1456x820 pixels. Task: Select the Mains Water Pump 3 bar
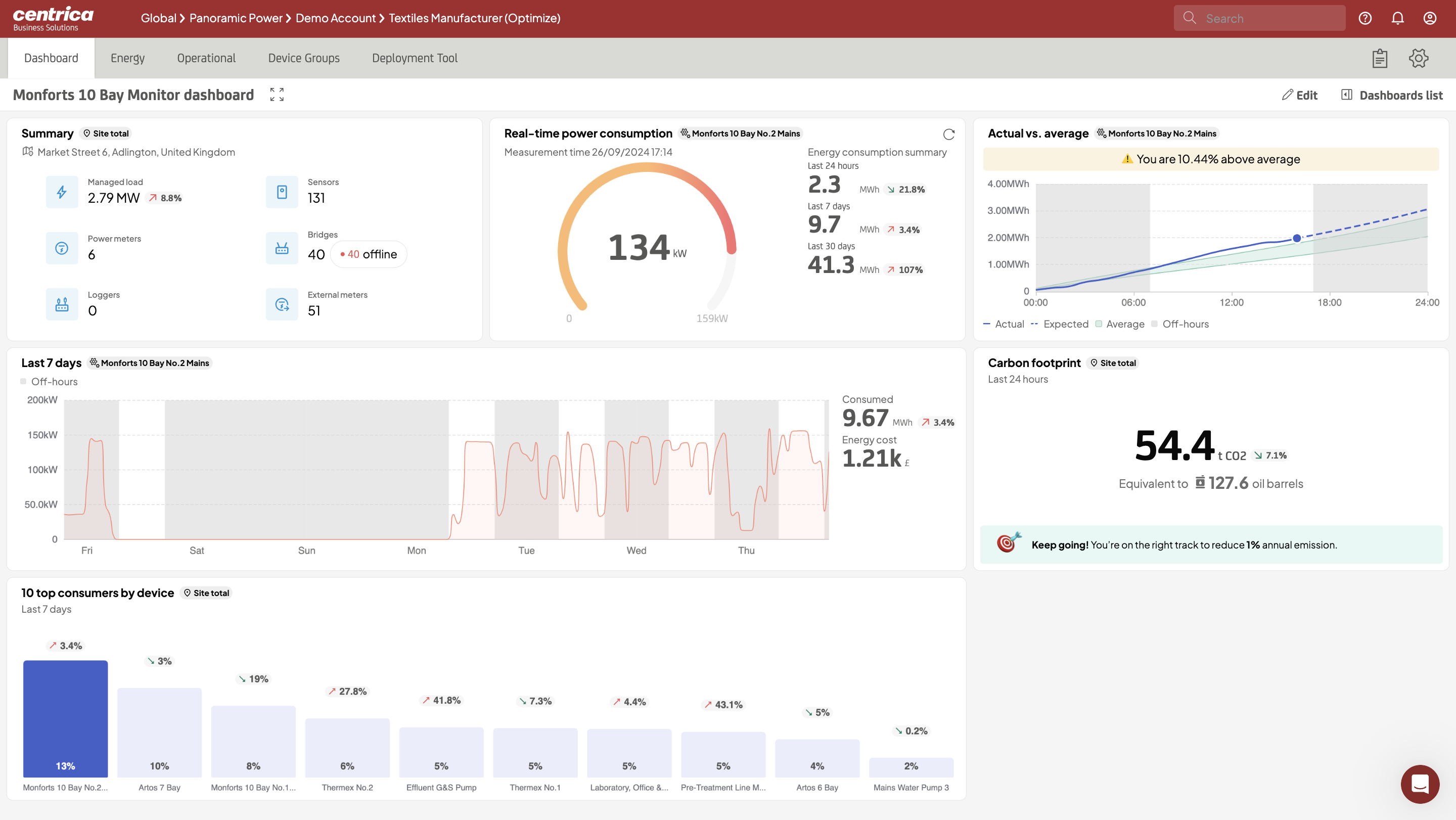coord(911,767)
